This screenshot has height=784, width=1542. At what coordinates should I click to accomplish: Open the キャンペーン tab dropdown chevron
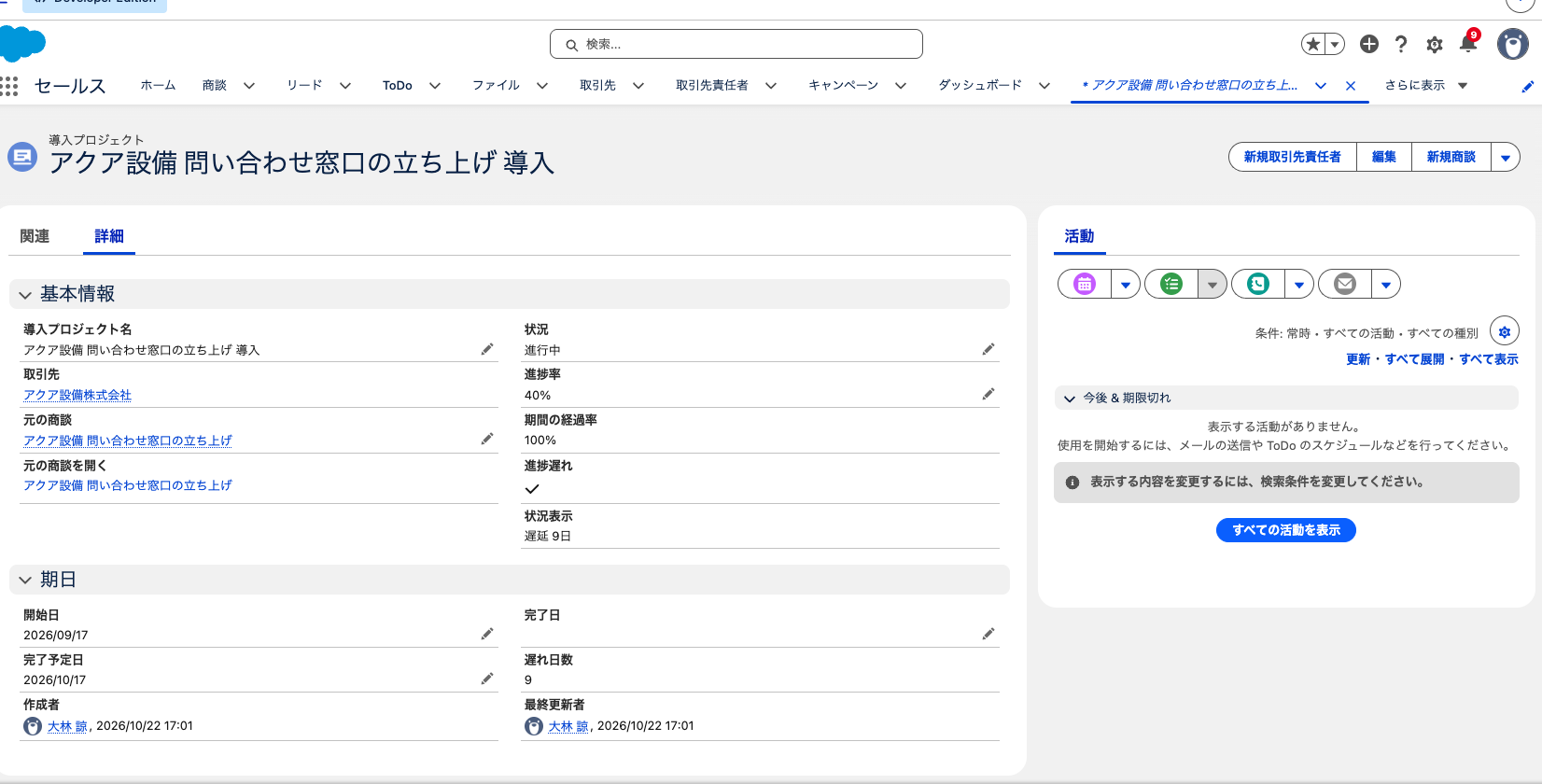coord(901,86)
